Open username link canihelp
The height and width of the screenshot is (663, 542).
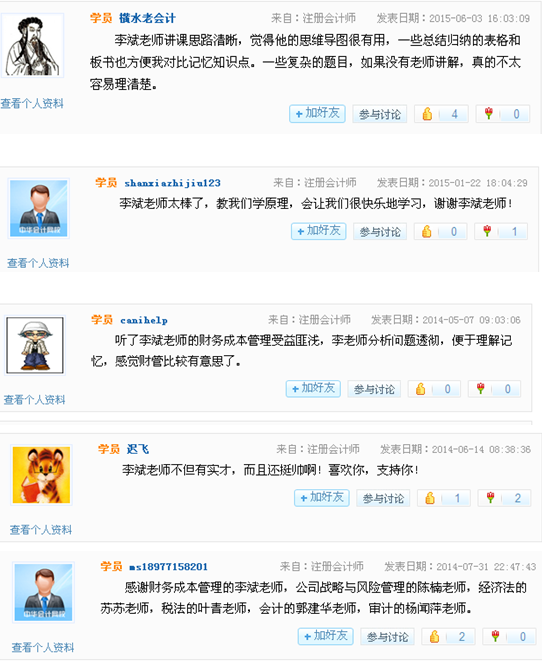click(x=144, y=320)
